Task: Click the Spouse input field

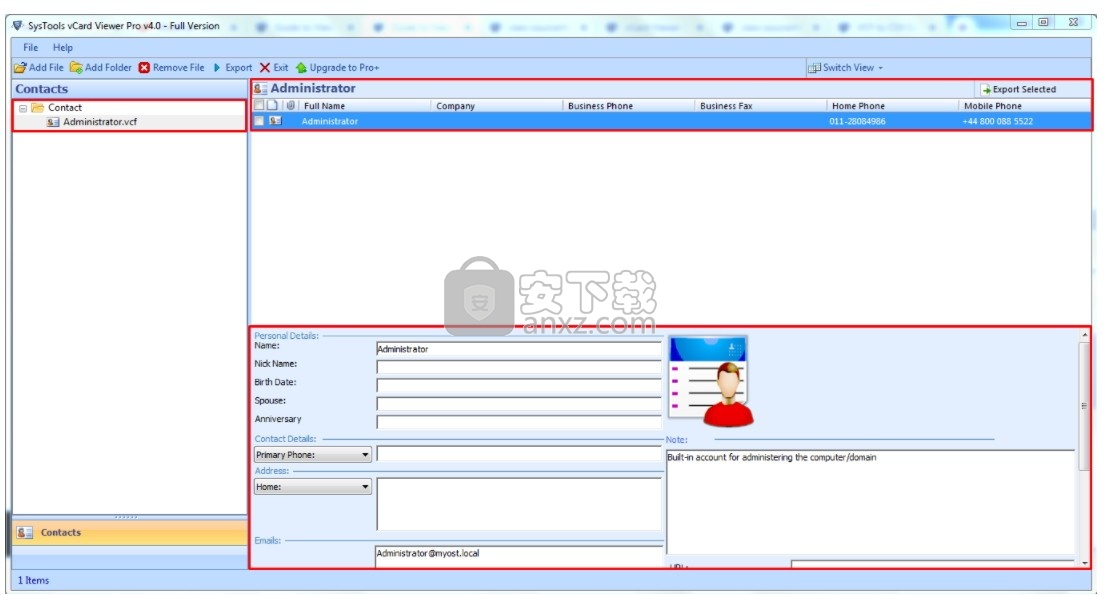Action: (x=519, y=404)
